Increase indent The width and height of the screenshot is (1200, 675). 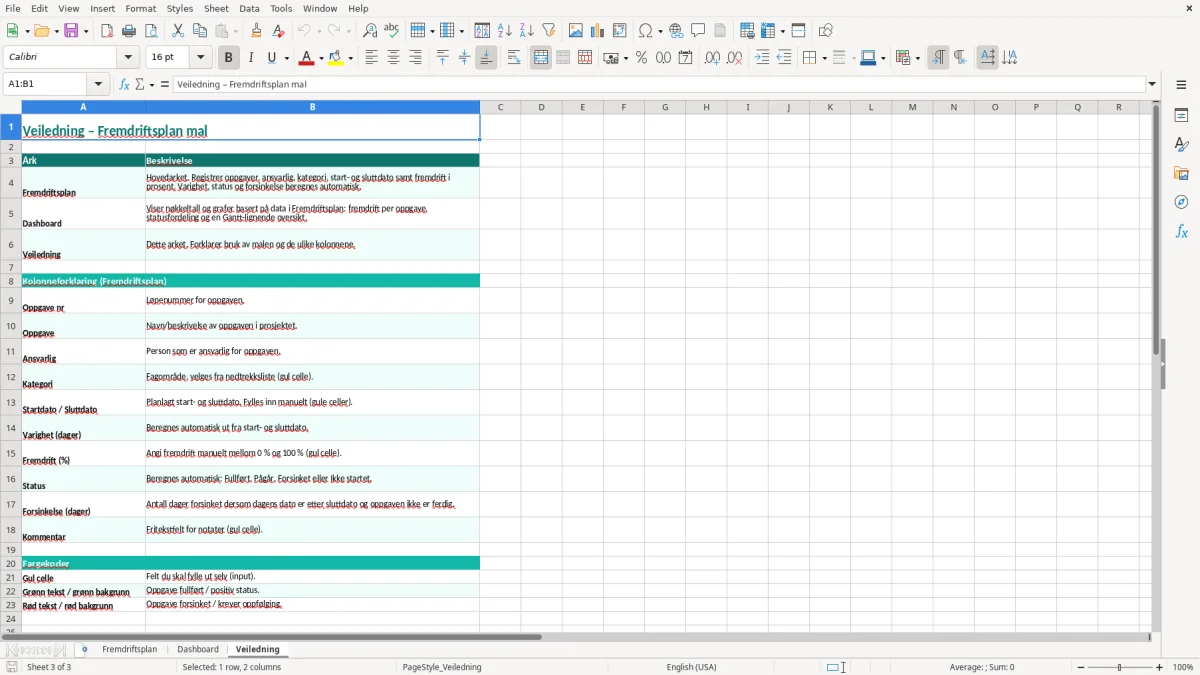pos(762,58)
